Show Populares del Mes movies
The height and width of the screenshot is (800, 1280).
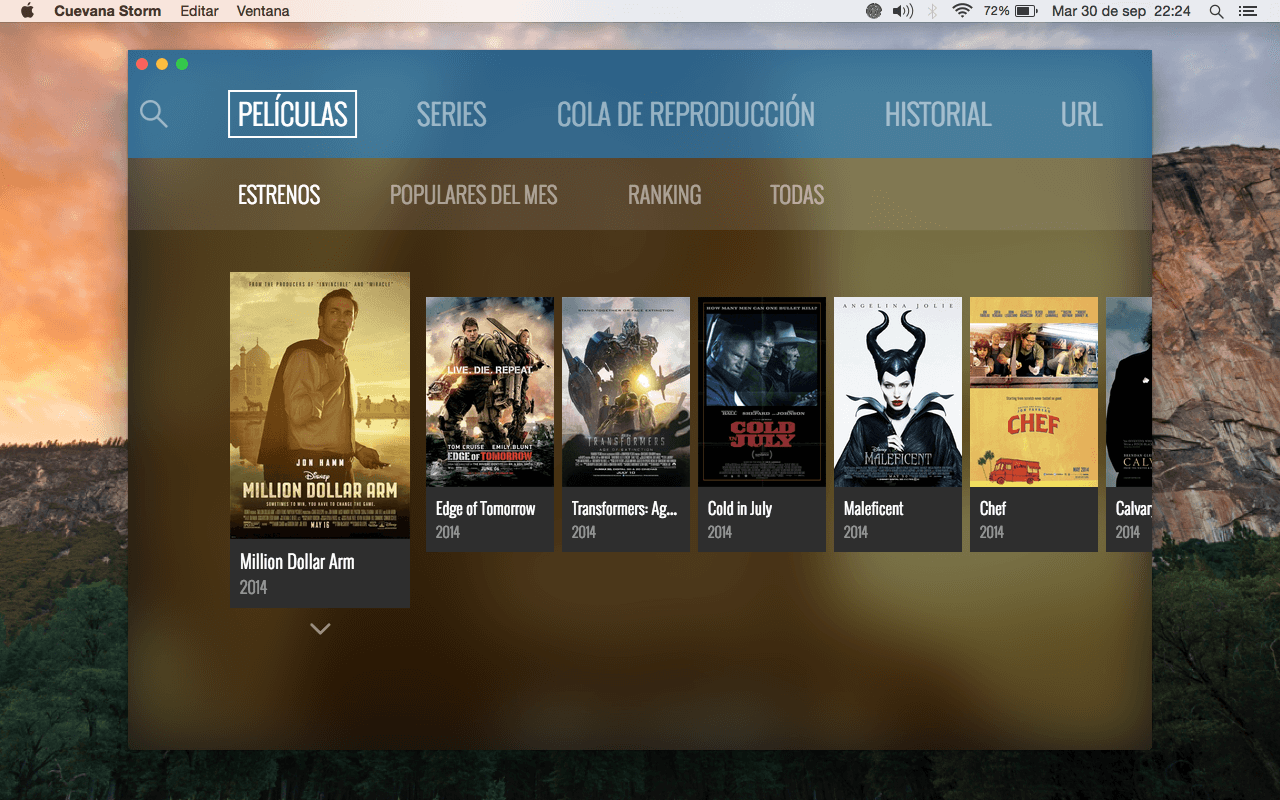473,195
